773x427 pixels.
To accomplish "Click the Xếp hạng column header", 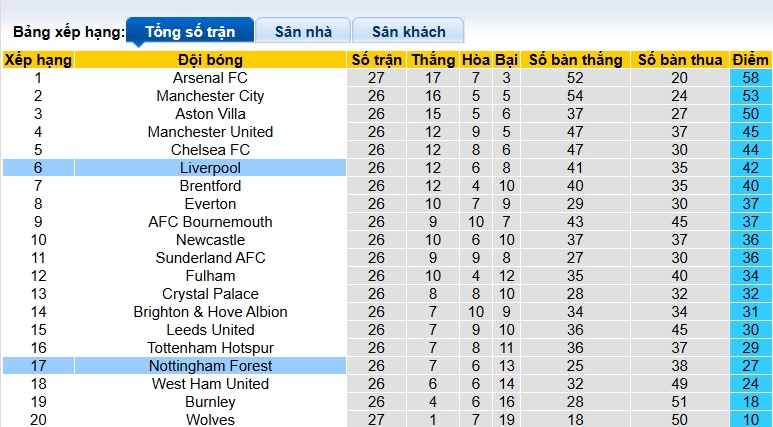I will point(38,60).
